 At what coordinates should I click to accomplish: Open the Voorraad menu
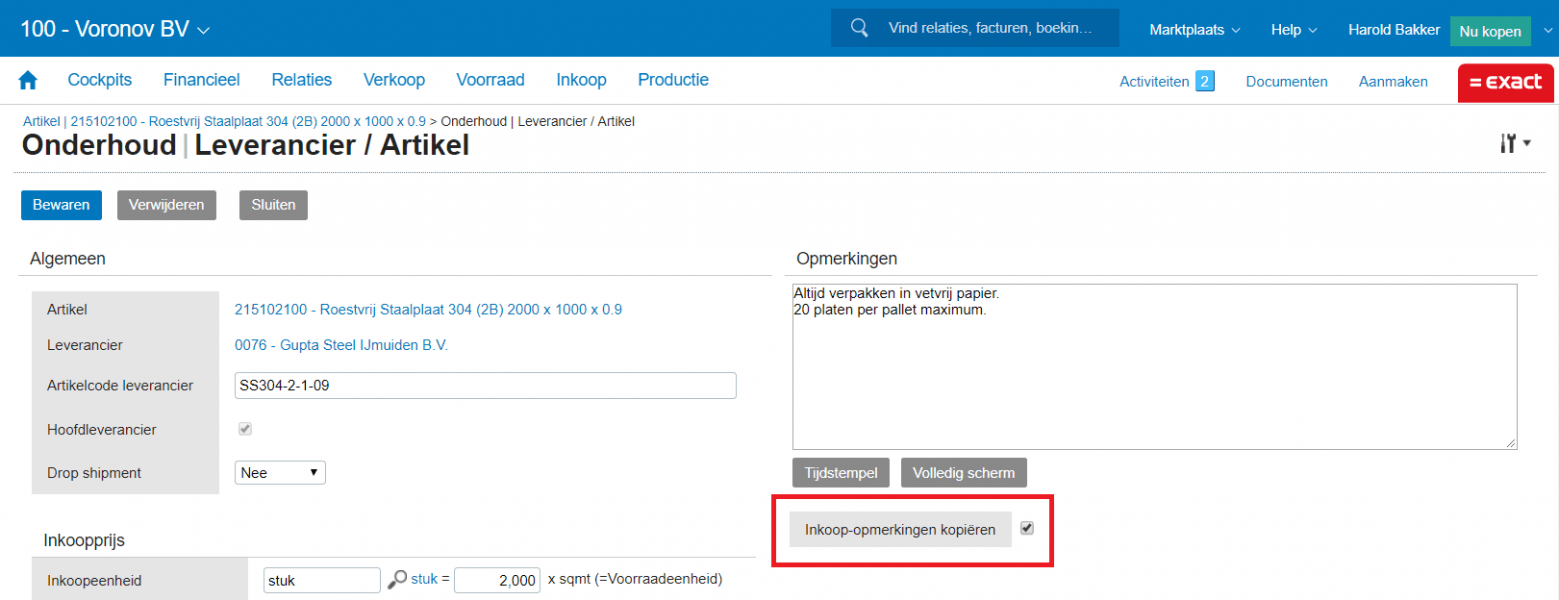490,80
